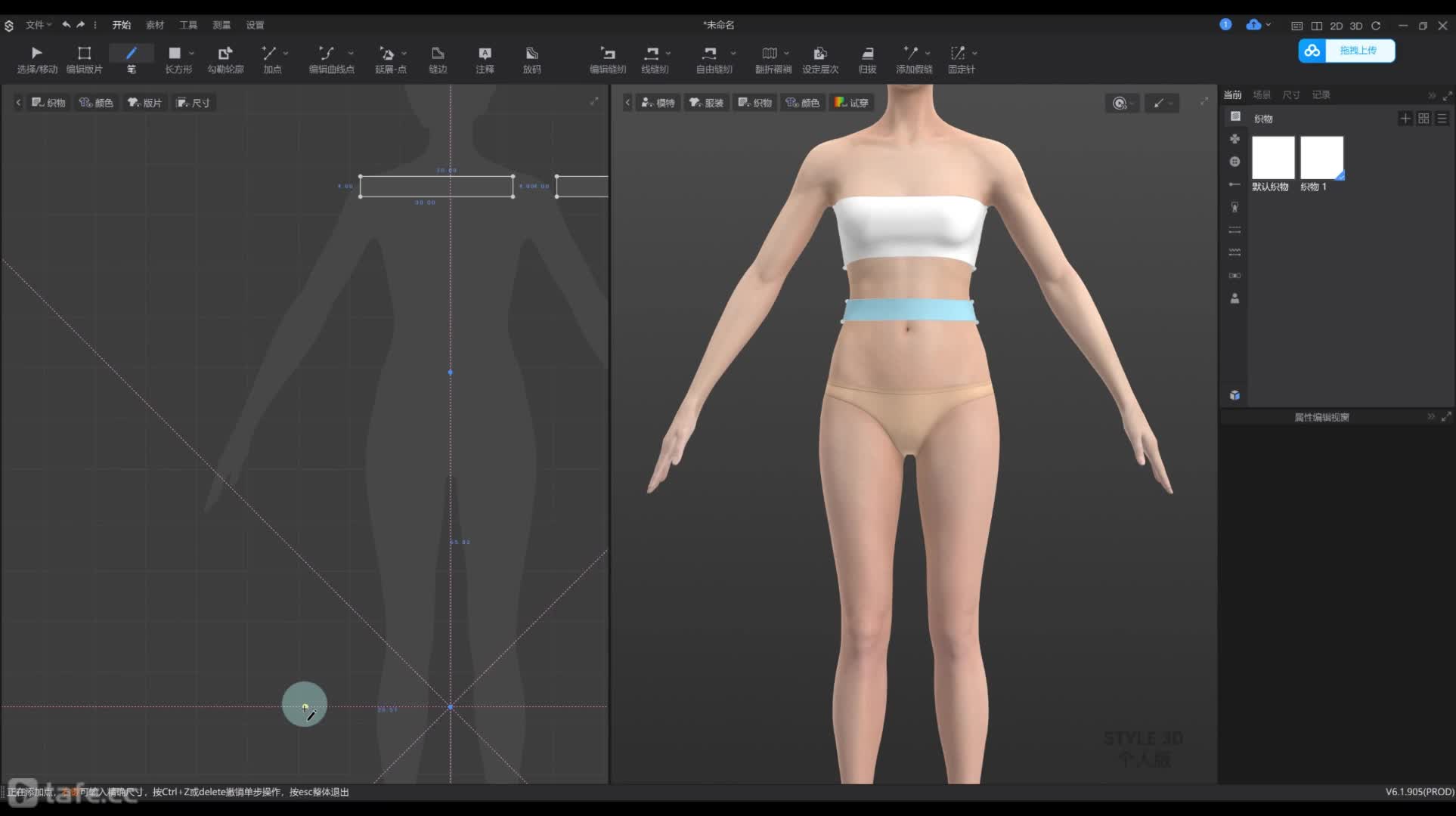
Task: Toggle 2D window 颜色 display option
Action: (97, 103)
